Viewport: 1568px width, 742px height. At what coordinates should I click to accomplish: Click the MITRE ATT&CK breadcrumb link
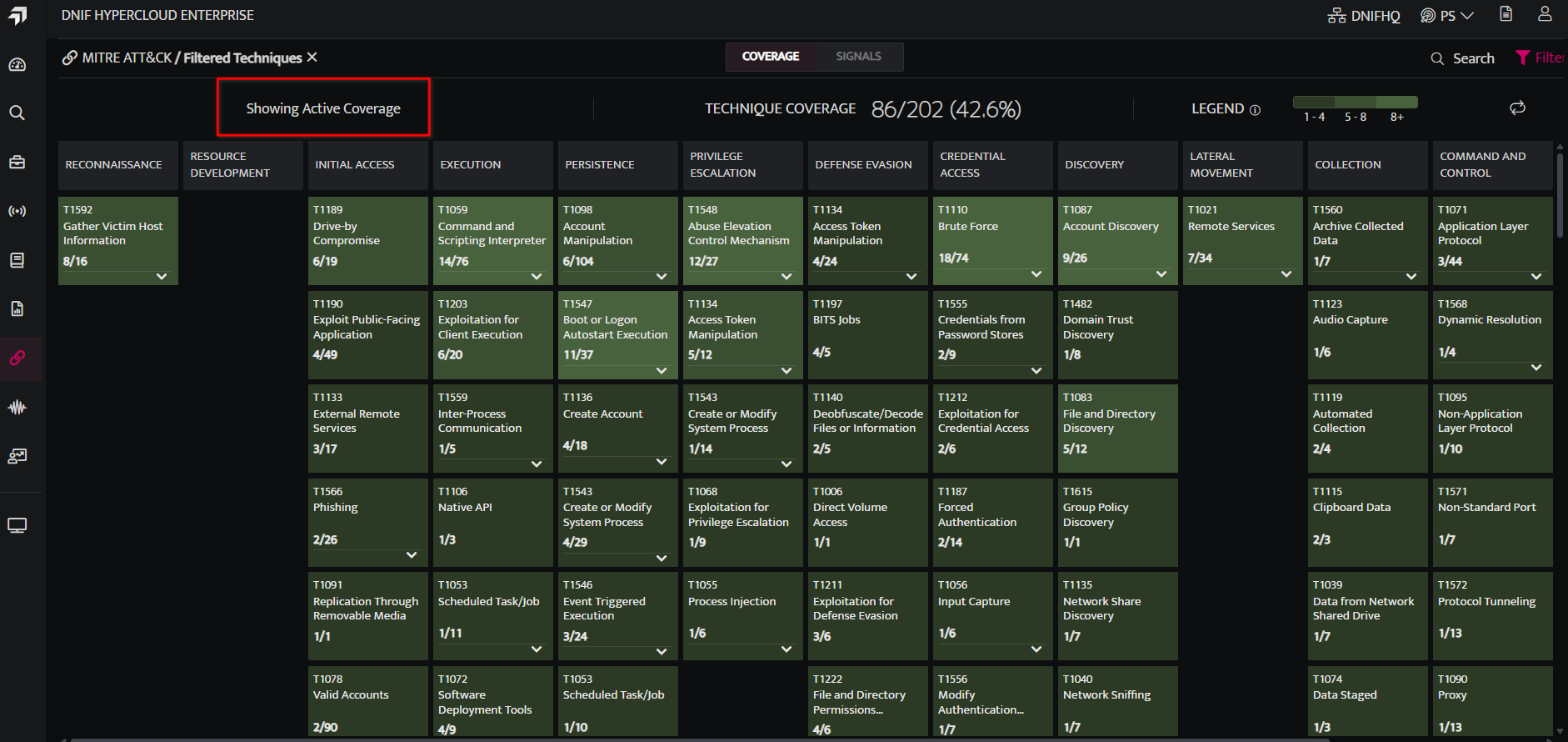coord(127,58)
